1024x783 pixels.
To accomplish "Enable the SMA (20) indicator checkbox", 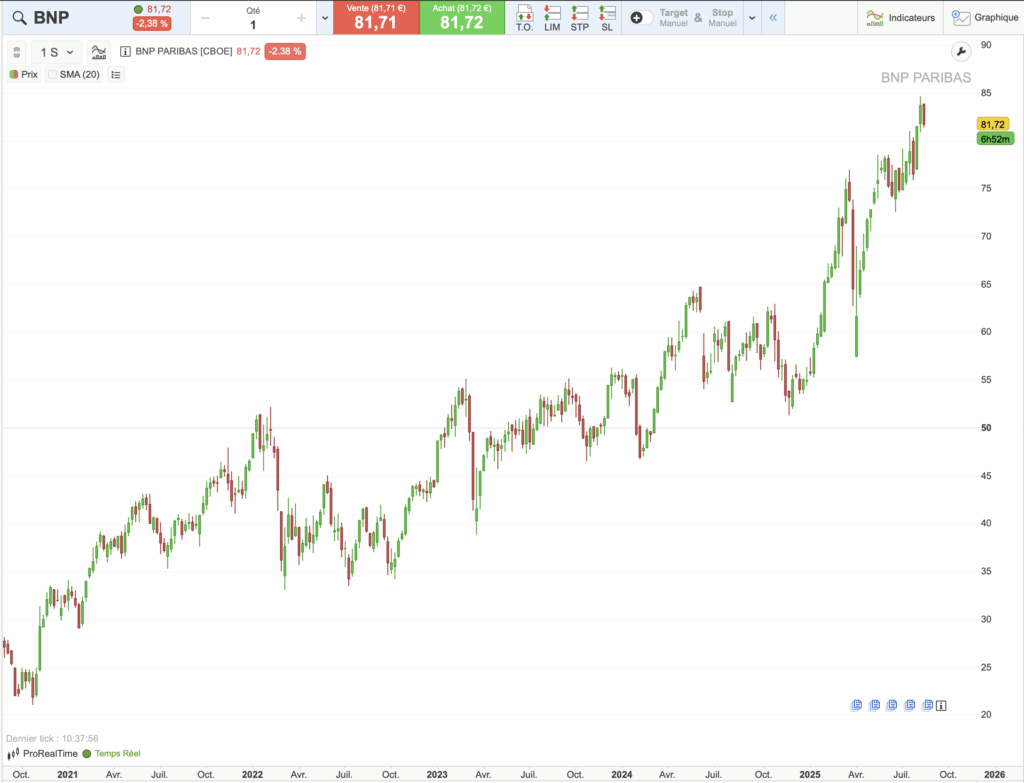I will click(x=53, y=74).
